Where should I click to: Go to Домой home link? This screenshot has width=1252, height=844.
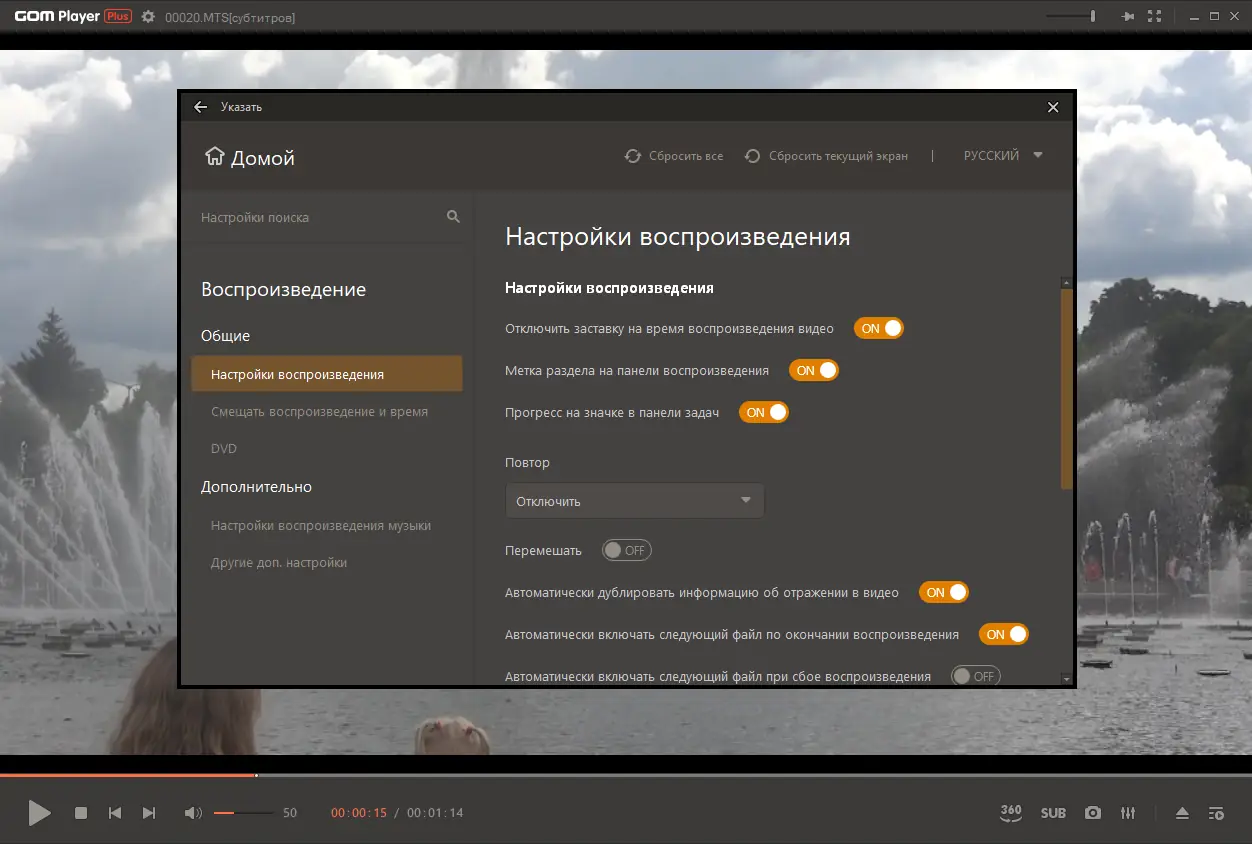point(250,157)
